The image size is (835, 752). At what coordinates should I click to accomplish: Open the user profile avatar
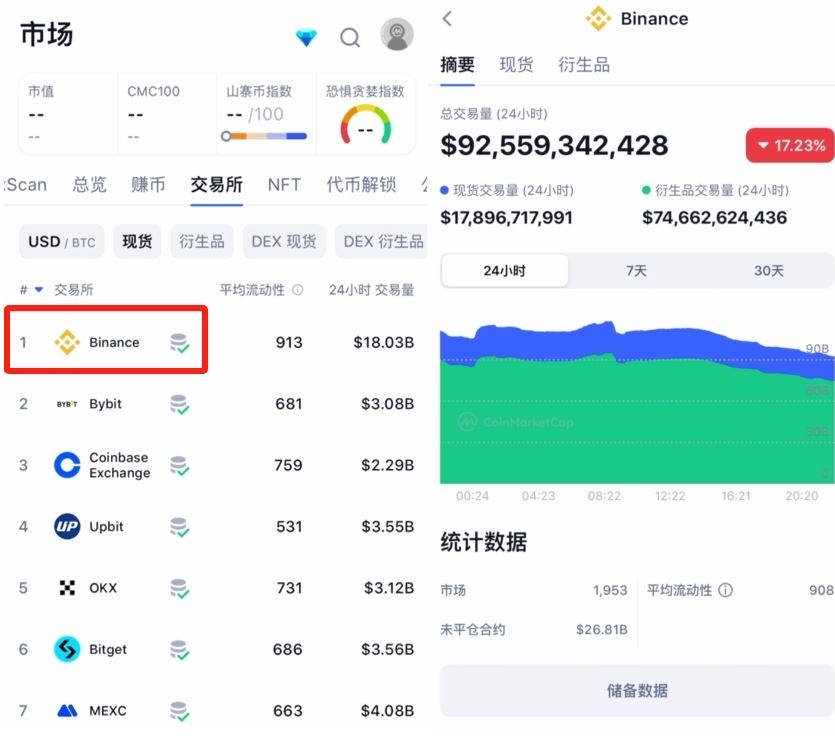(x=397, y=35)
